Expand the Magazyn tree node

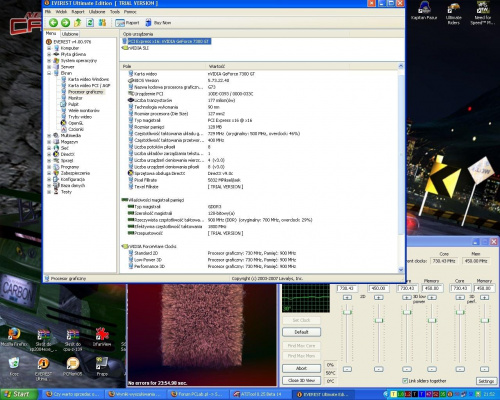click(49, 142)
